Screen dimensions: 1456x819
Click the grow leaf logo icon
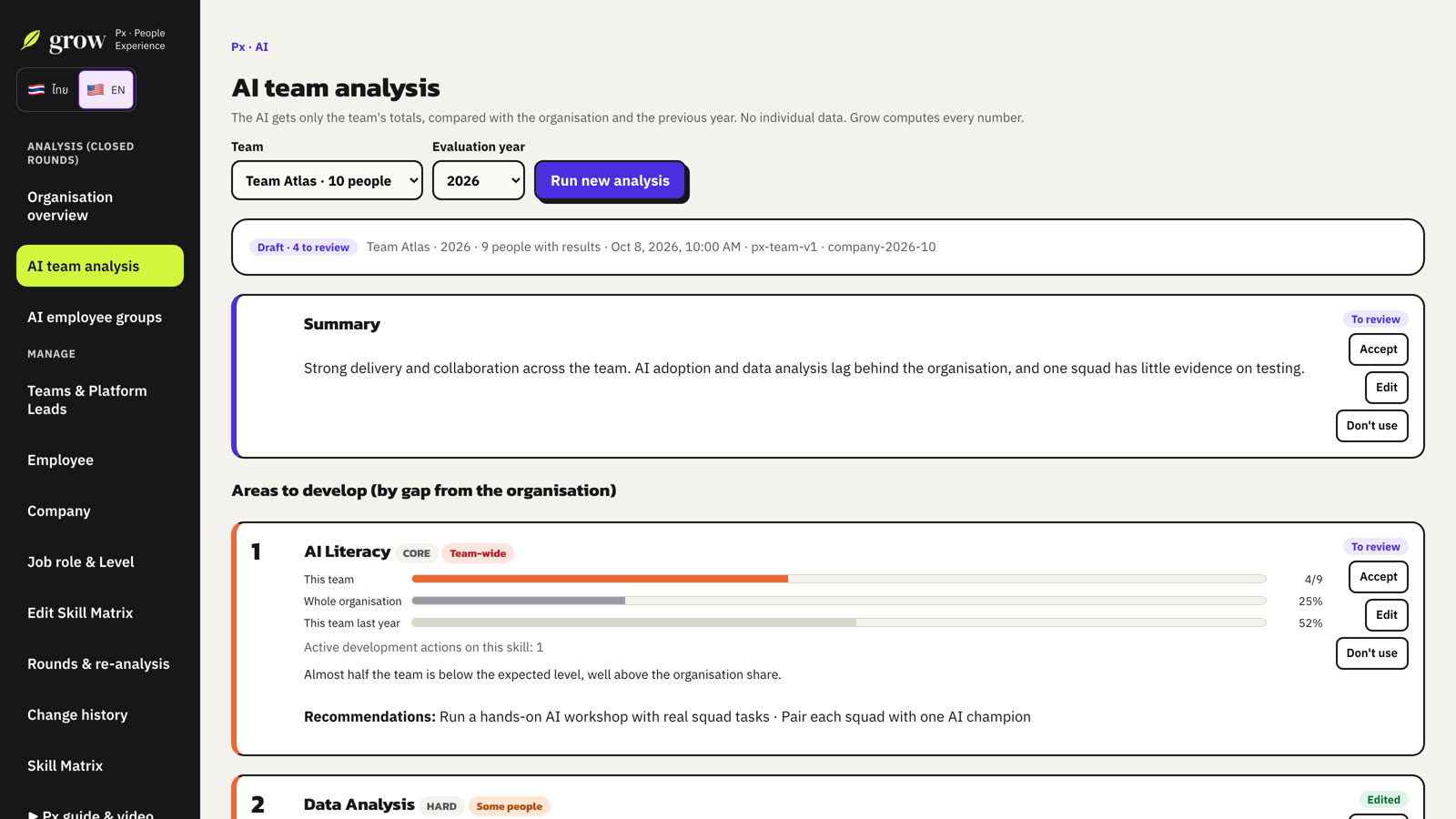coord(31,39)
